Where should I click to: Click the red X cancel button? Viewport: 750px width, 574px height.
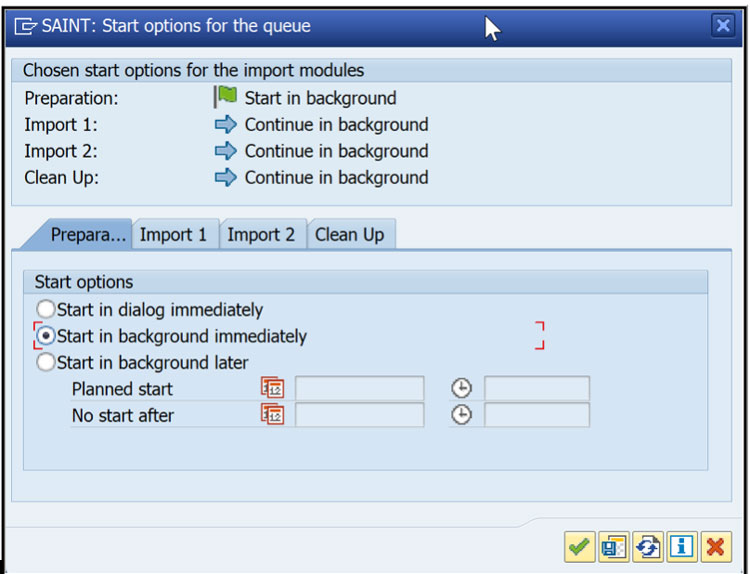point(716,546)
